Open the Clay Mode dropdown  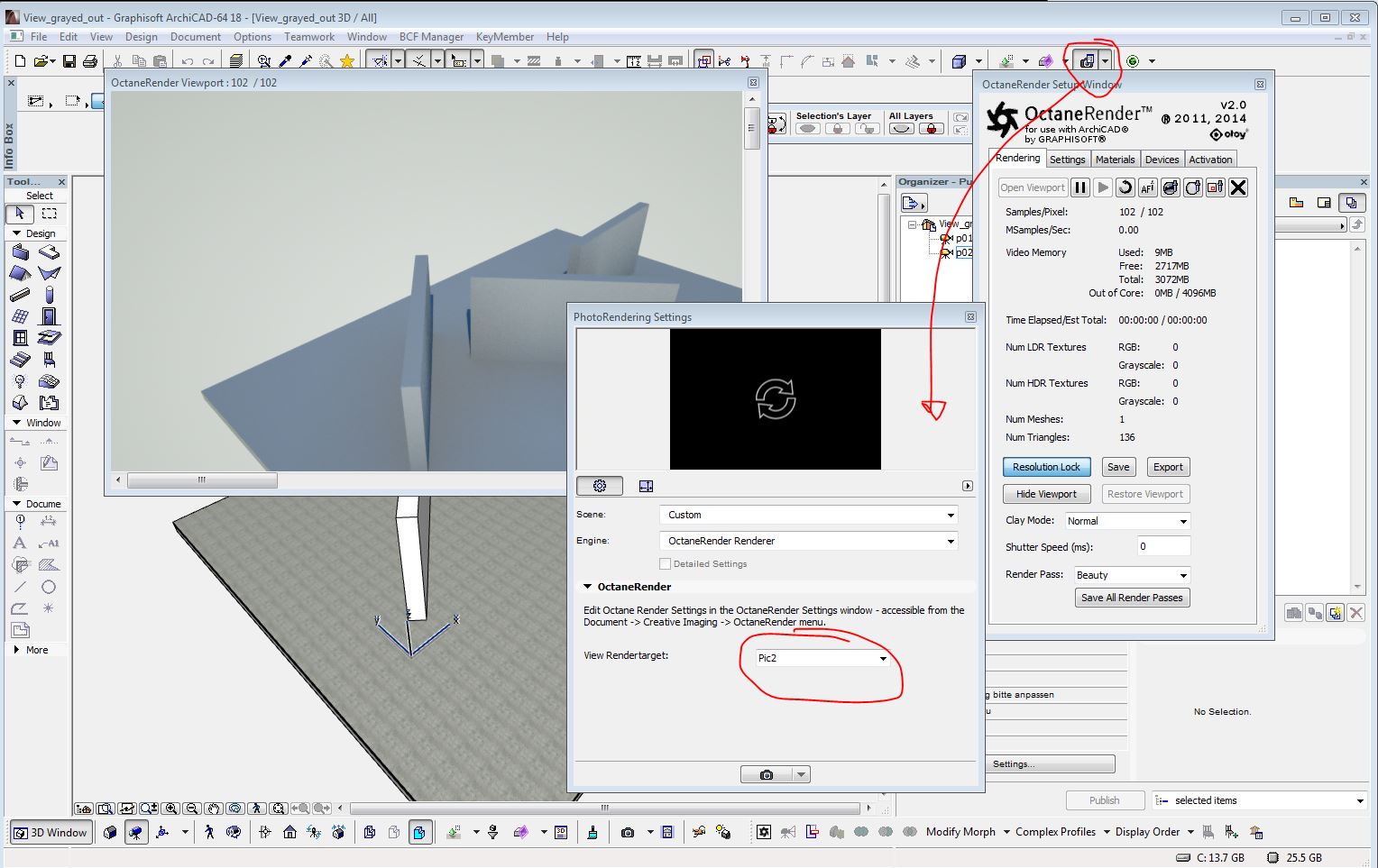click(x=1126, y=521)
